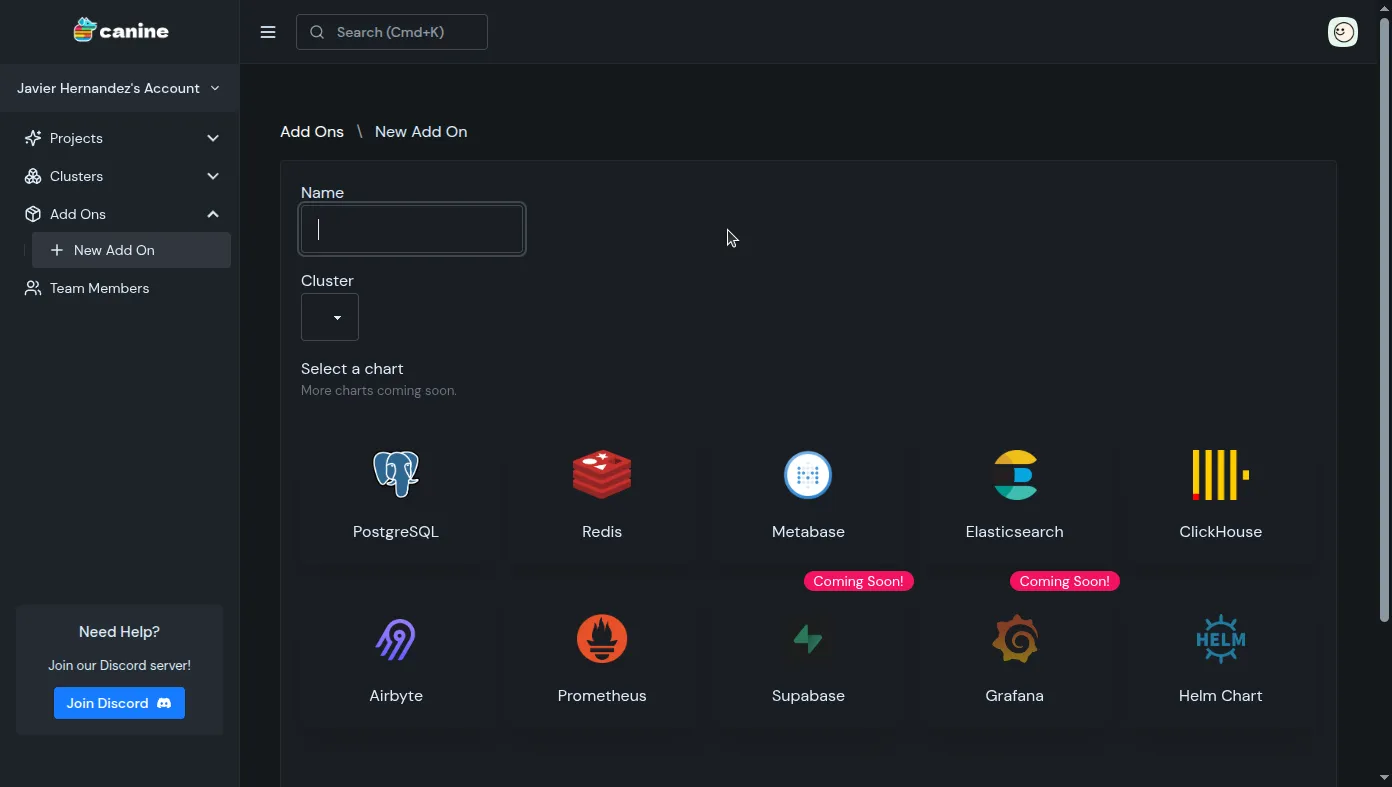
Task: Select the Redis chart icon
Action: click(602, 474)
